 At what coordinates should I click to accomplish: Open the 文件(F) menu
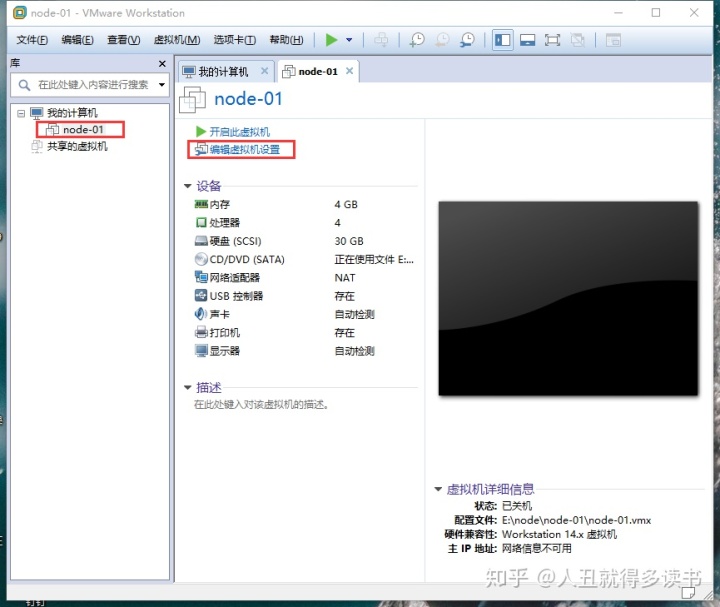click(x=32, y=40)
